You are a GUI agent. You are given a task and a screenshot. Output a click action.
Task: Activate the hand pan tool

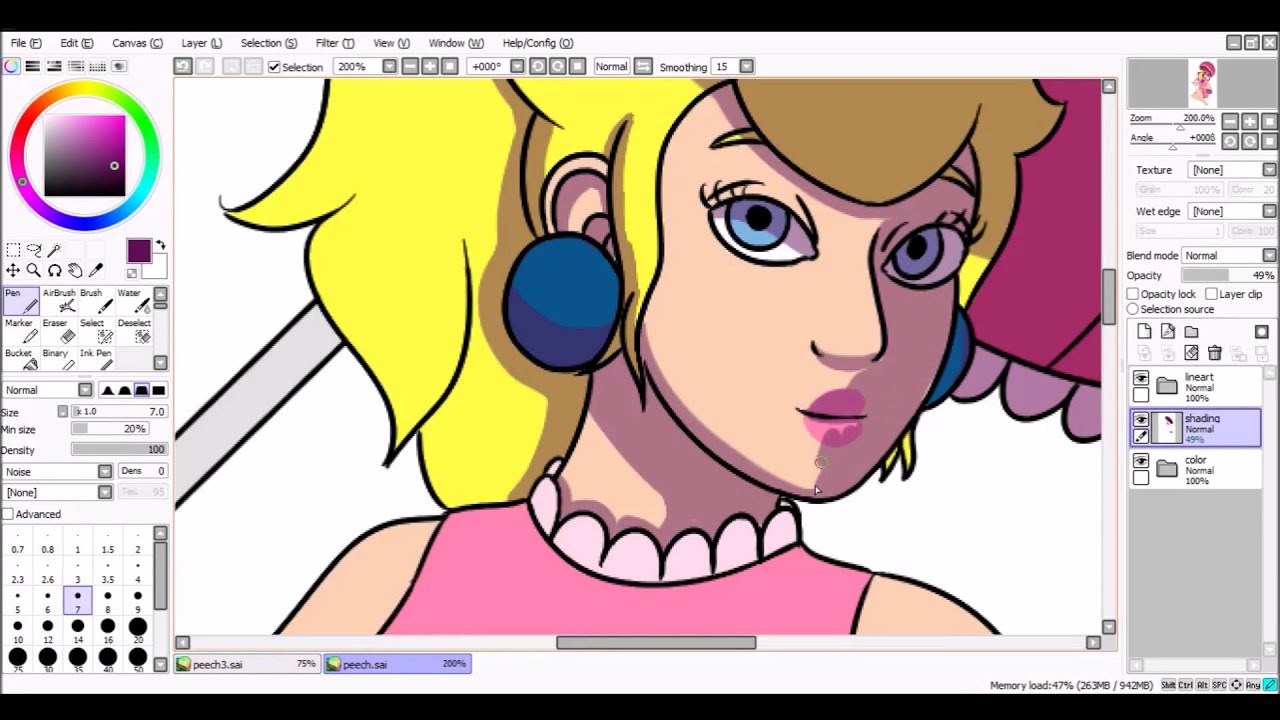(75, 270)
